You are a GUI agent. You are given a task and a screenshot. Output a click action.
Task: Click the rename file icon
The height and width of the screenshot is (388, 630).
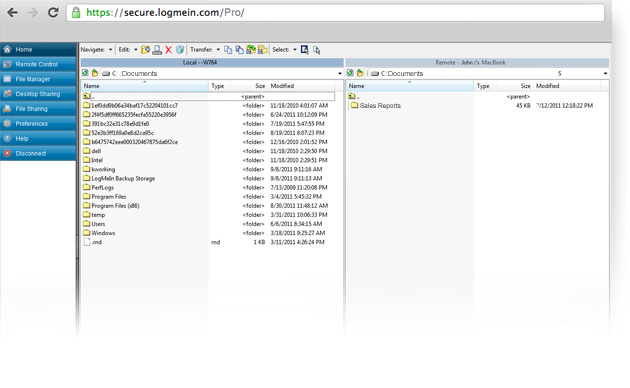coord(157,49)
